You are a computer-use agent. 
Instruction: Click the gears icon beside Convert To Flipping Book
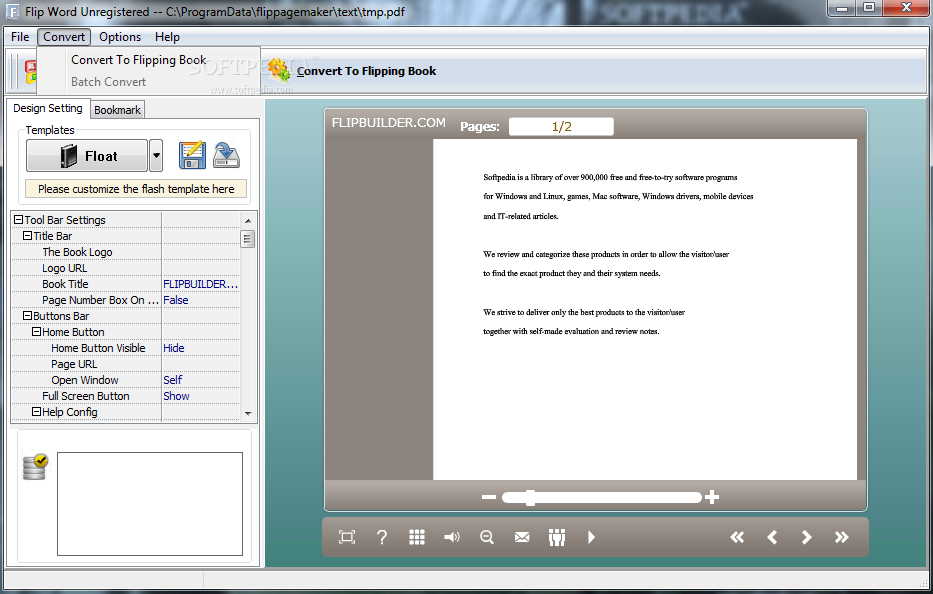(x=278, y=70)
